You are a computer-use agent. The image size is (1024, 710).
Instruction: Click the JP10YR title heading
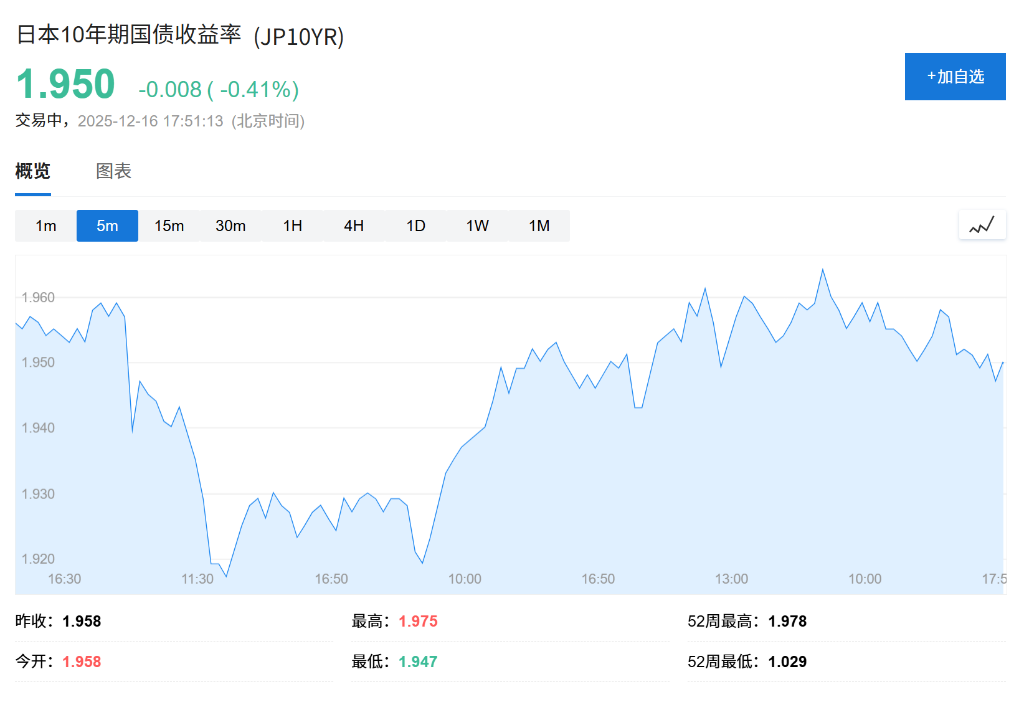click(x=178, y=36)
